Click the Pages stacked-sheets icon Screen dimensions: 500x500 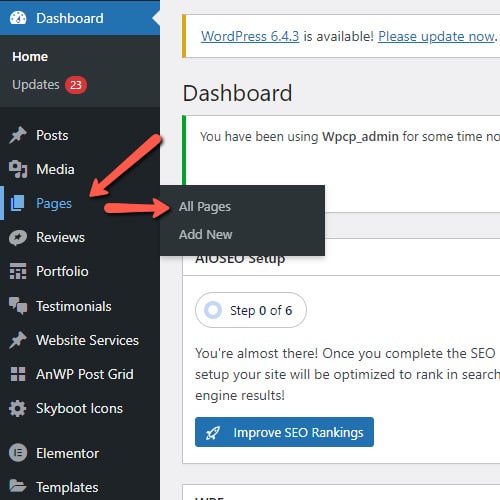click(x=17, y=203)
